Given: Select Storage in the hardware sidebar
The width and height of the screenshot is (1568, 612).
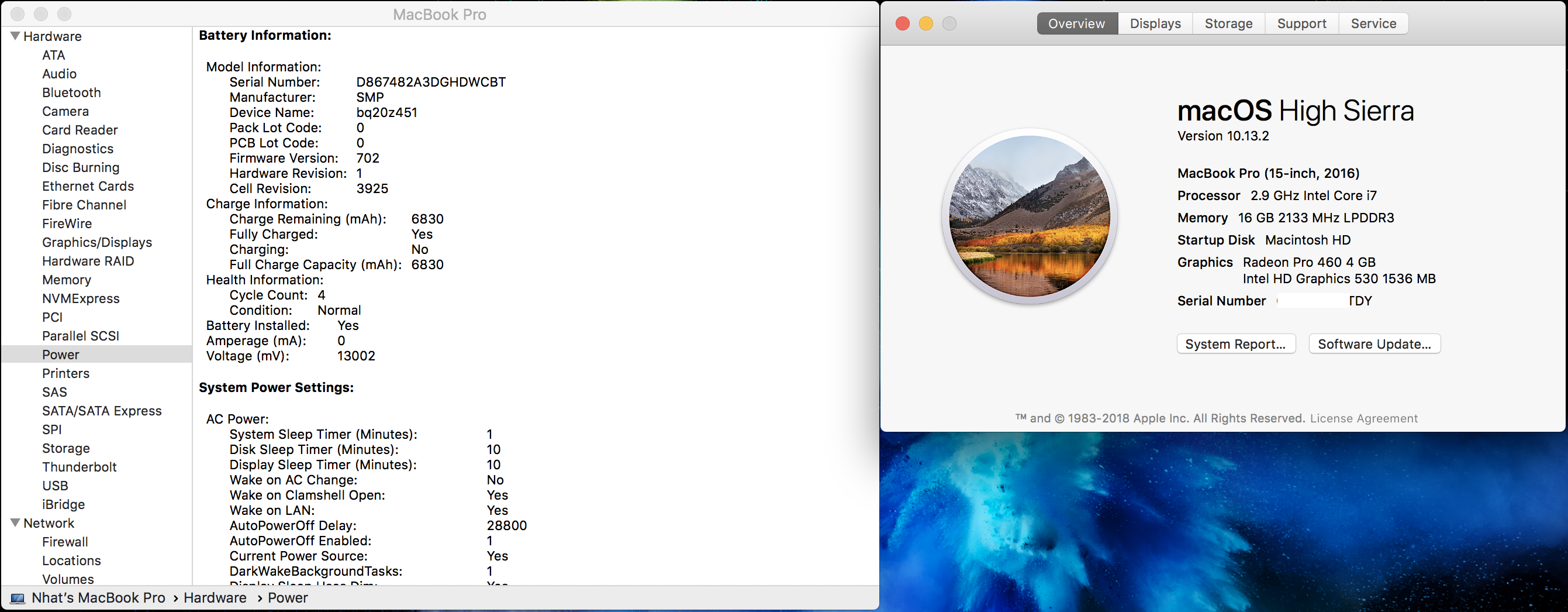Looking at the screenshot, I should pos(65,448).
